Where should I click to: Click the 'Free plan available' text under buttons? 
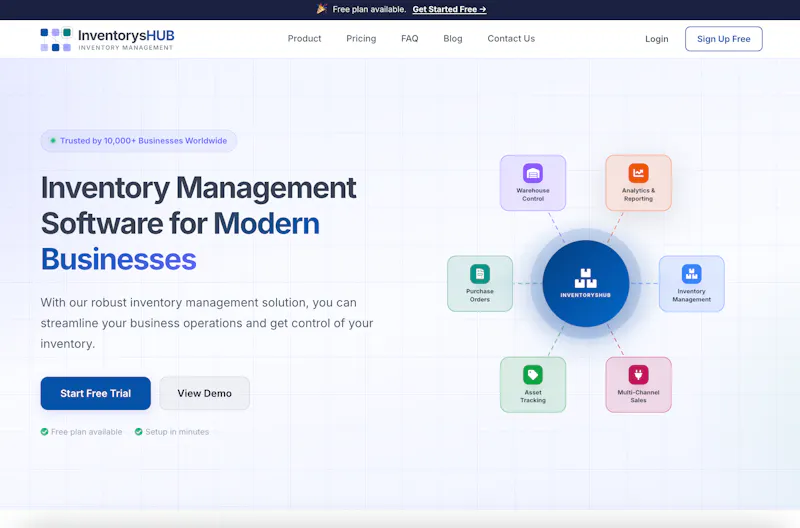(x=86, y=432)
